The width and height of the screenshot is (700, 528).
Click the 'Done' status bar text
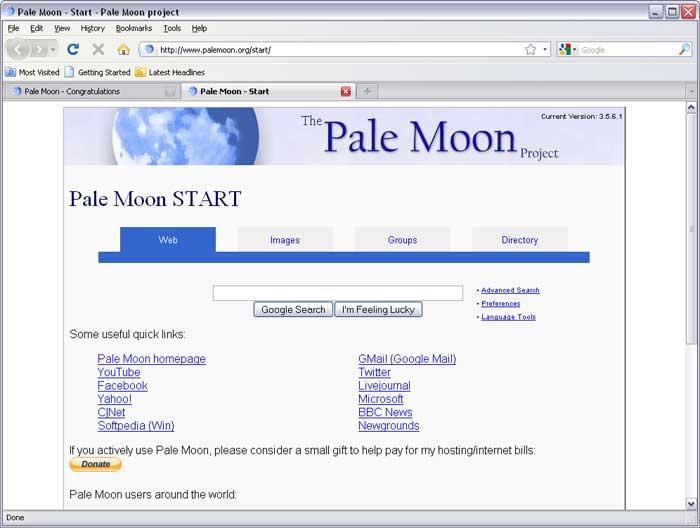15,518
